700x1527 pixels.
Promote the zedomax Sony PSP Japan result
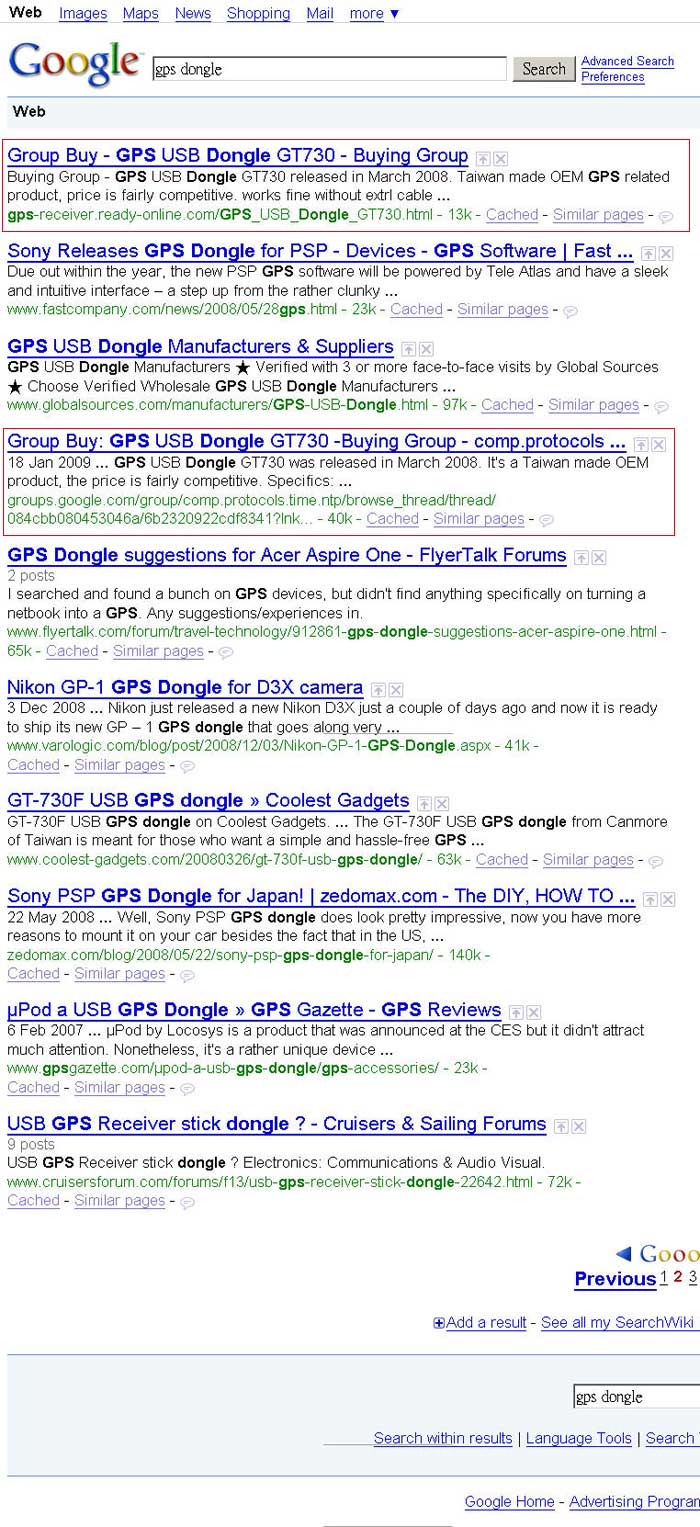tap(650, 899)
